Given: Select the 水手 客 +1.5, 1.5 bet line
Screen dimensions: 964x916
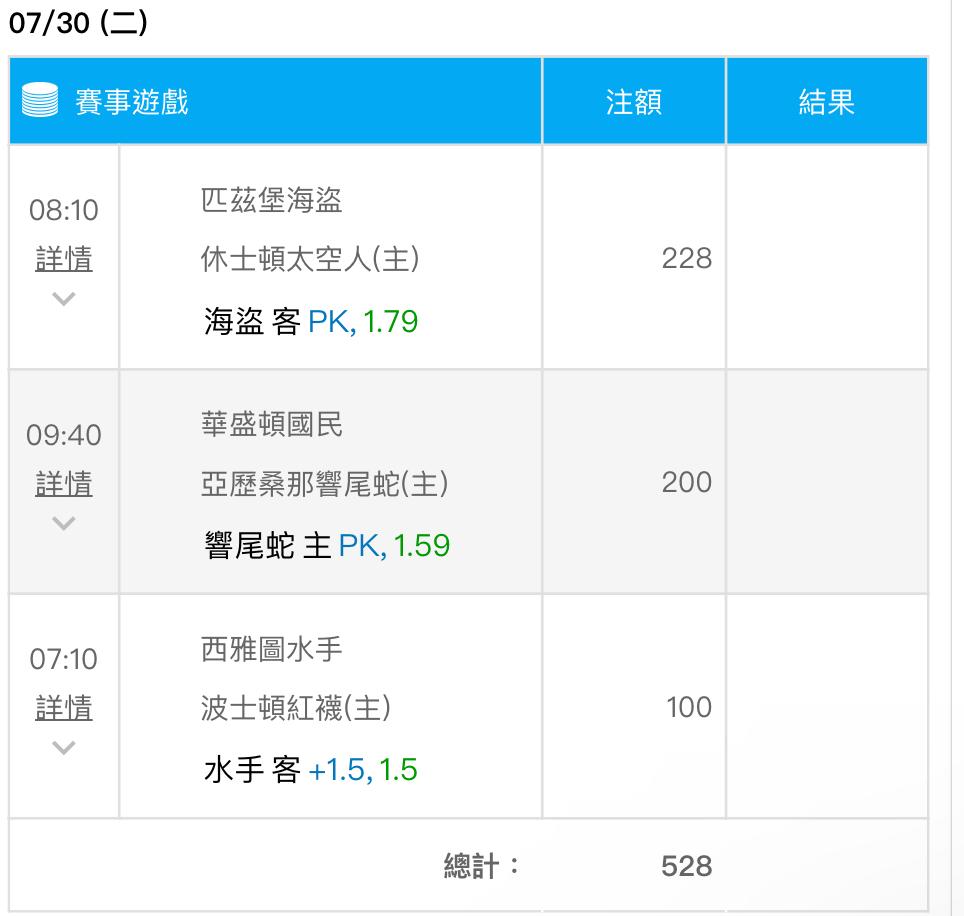Looking at the screenshot, I should point(311,770).
